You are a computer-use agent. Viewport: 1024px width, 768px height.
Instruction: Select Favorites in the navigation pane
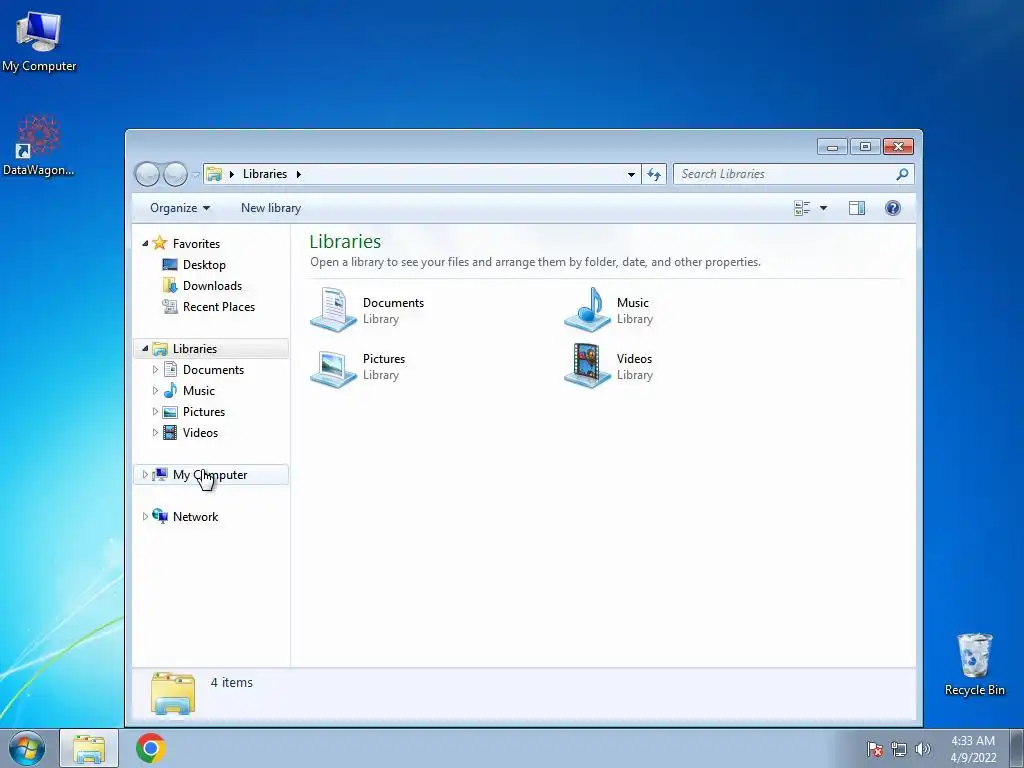(x=197, y=244)
